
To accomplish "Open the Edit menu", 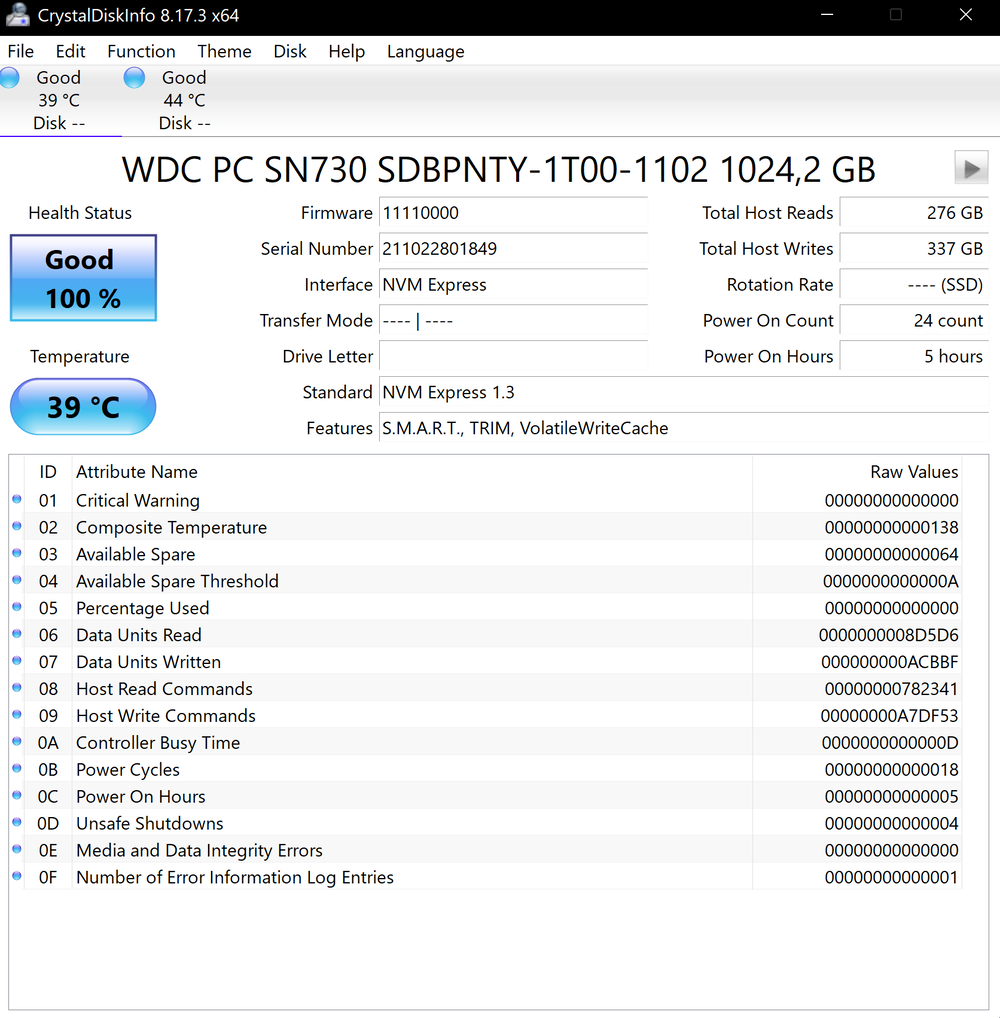I will click(x=70, y=51).
